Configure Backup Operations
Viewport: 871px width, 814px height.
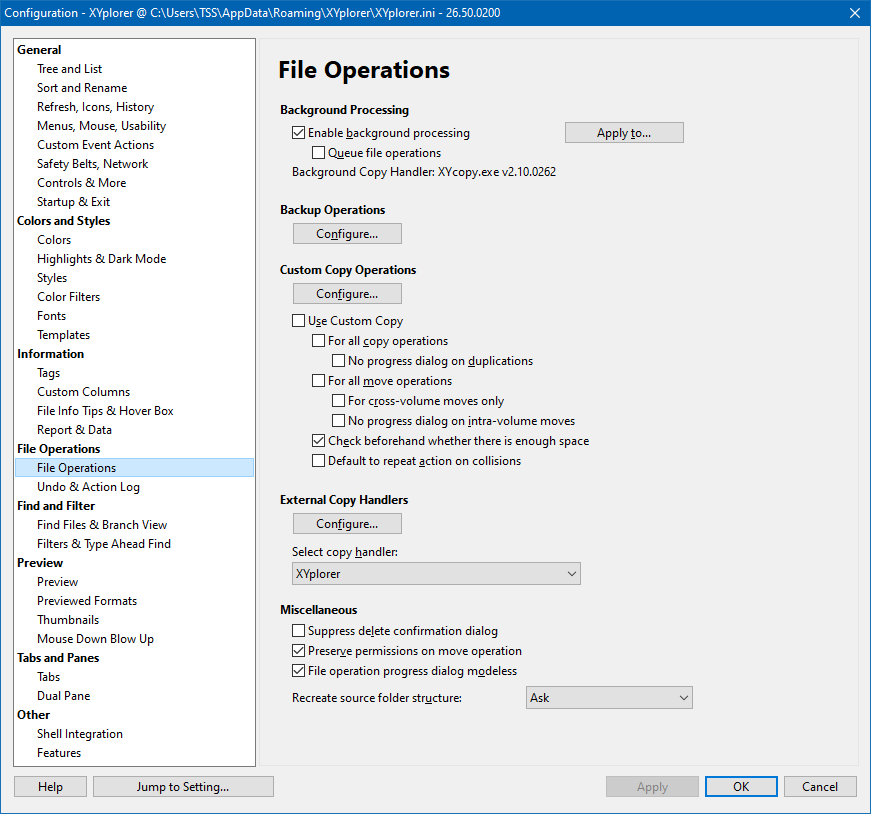tap(347, 234)
